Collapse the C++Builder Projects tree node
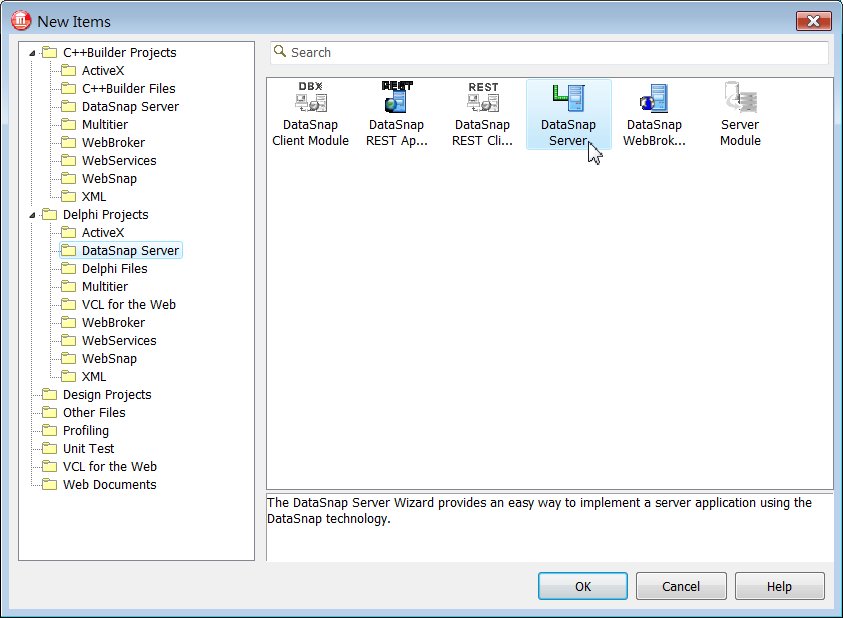This screenshot has height=618, width=843. [x=32, y=53]
